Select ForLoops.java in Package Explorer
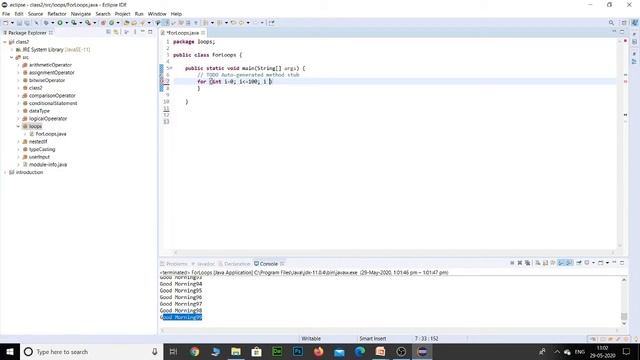 pos(51,134)
